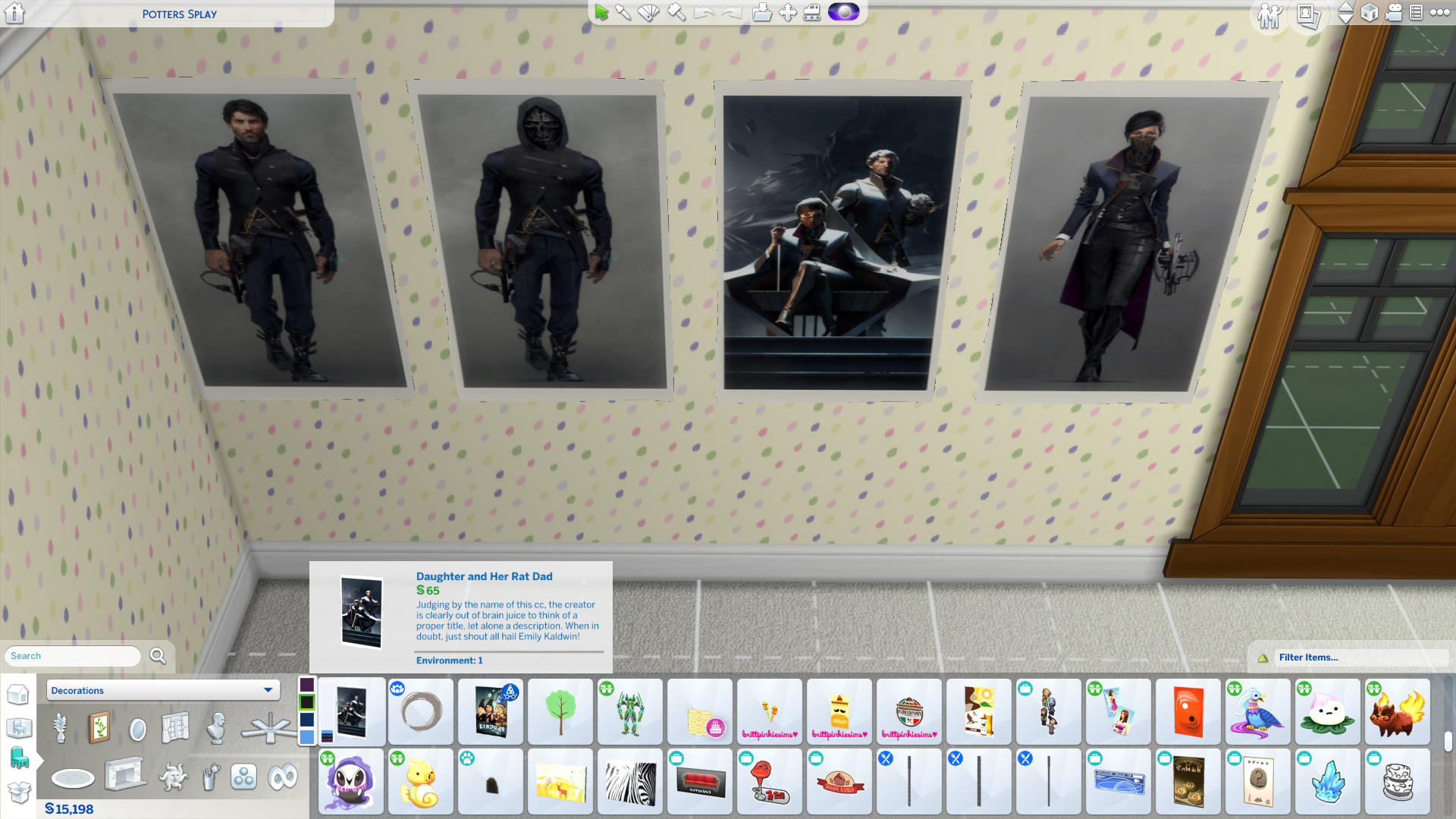The image size is (1456, 819).
Task: Open camera controls icon
Action: [x=1394, y=12]
